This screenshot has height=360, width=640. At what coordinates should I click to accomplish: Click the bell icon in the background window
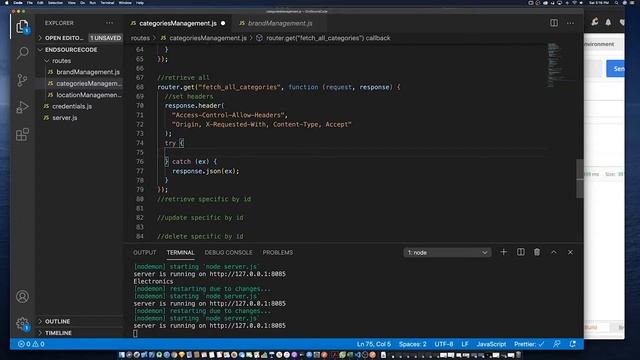(x=608, y=22)
